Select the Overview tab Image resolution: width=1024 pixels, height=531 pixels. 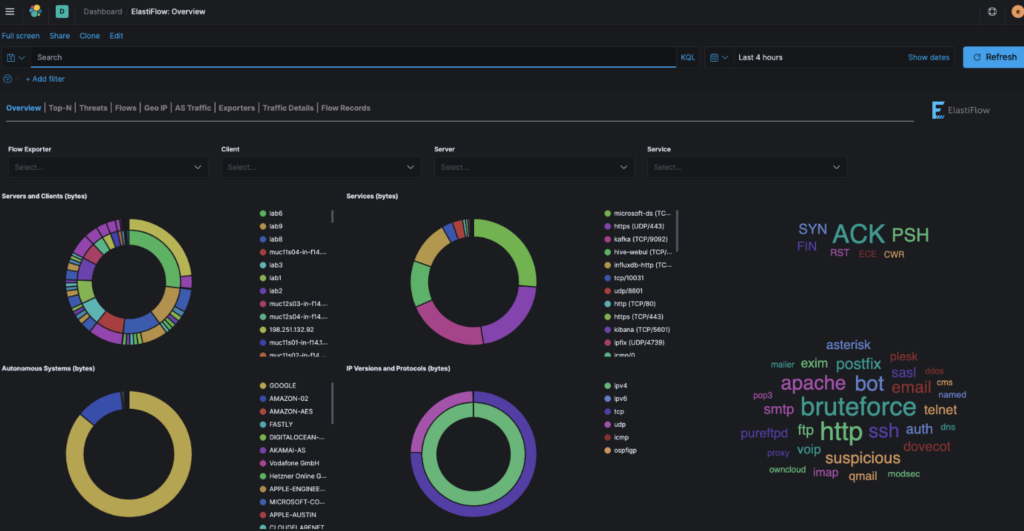[24, 108]
